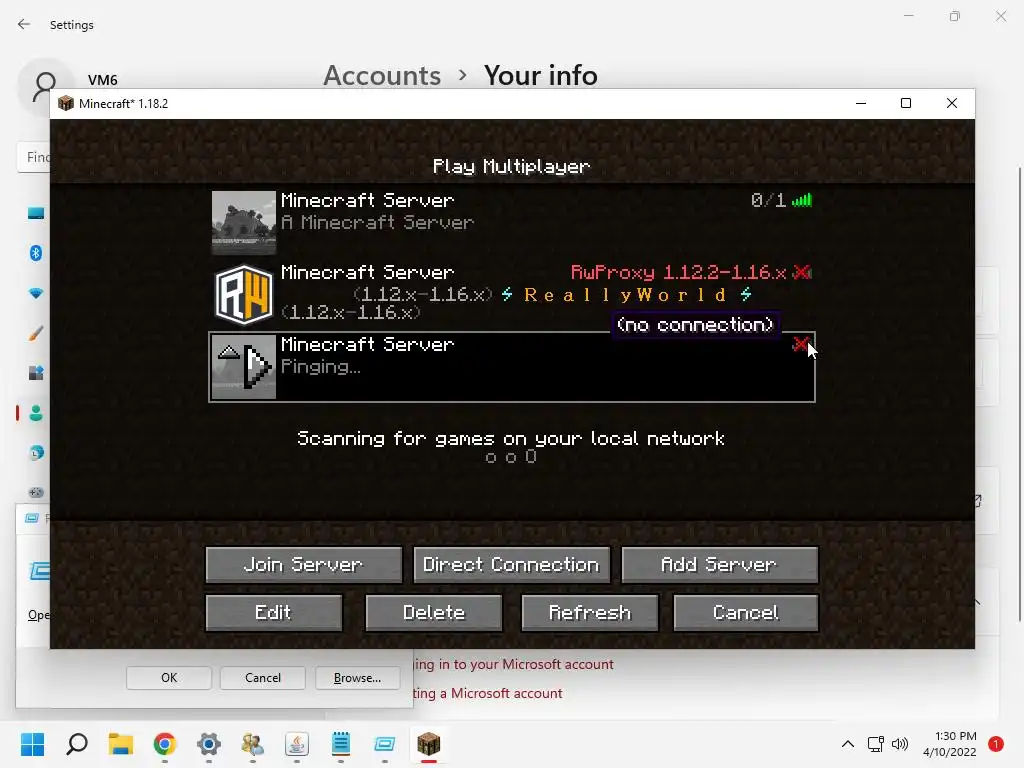Launch Google Chrome from taskbar

[165, 744]
